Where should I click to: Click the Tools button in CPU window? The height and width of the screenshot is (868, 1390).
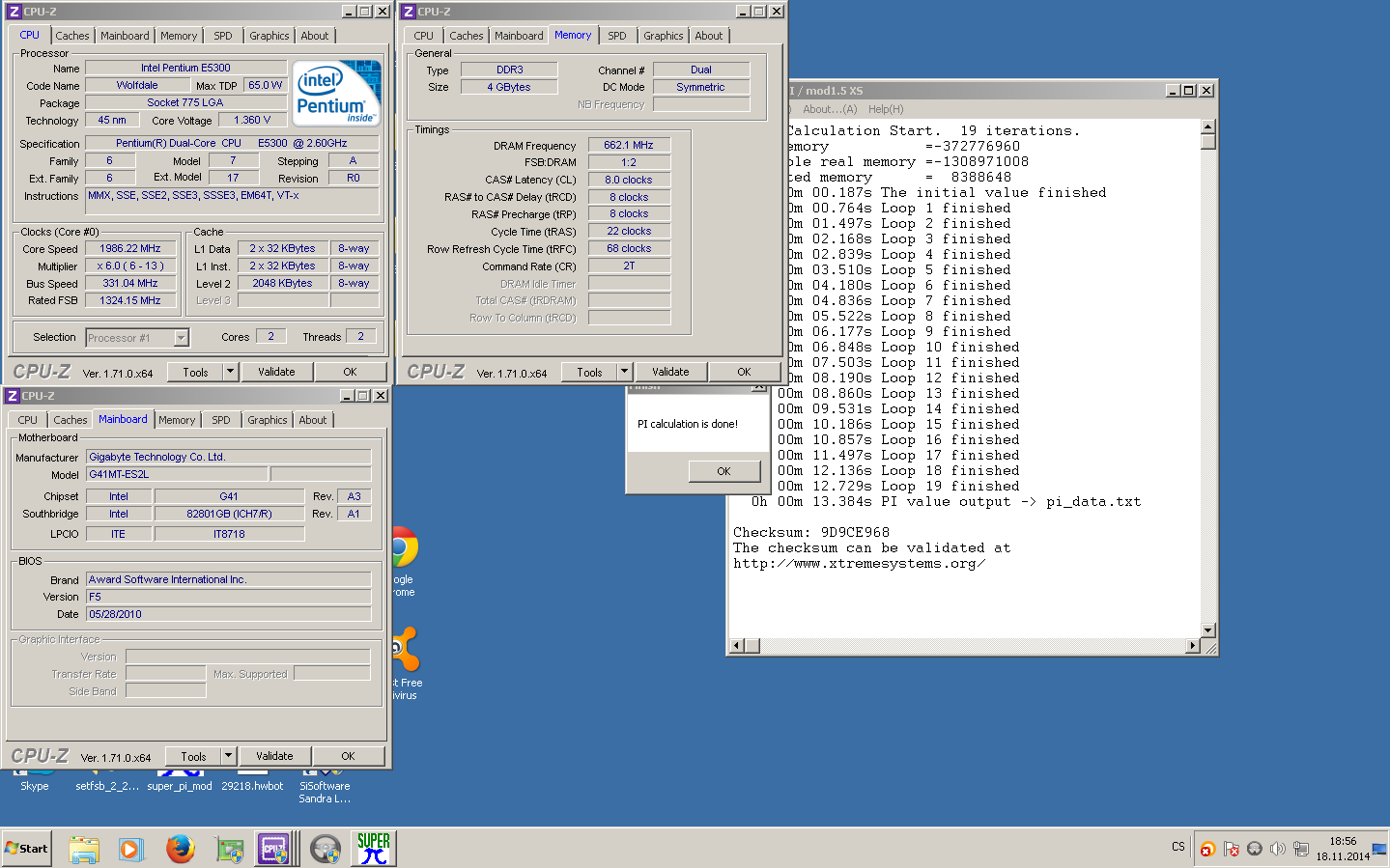click(x=196, y=372)
